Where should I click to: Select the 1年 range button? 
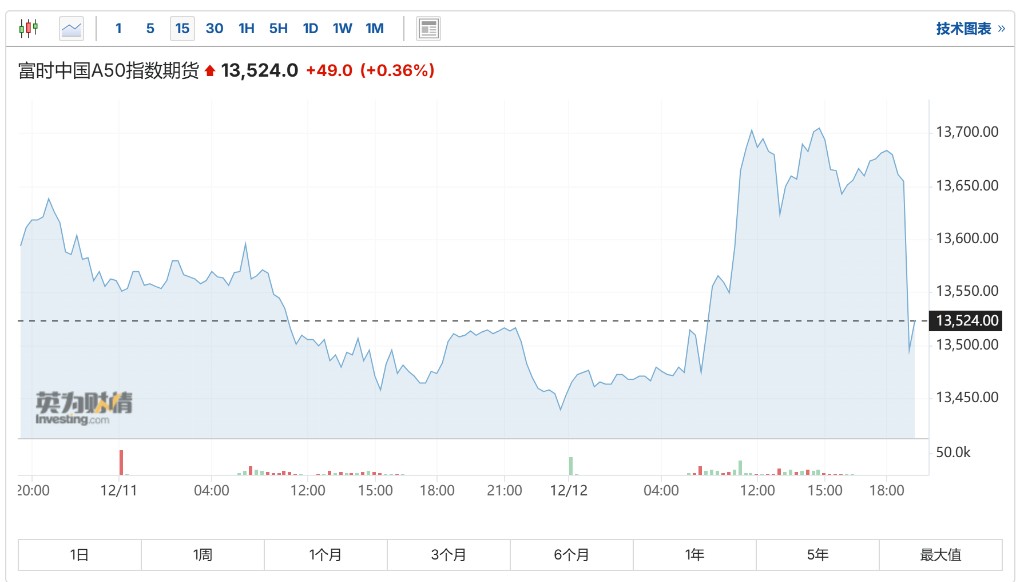click(694, 554)
